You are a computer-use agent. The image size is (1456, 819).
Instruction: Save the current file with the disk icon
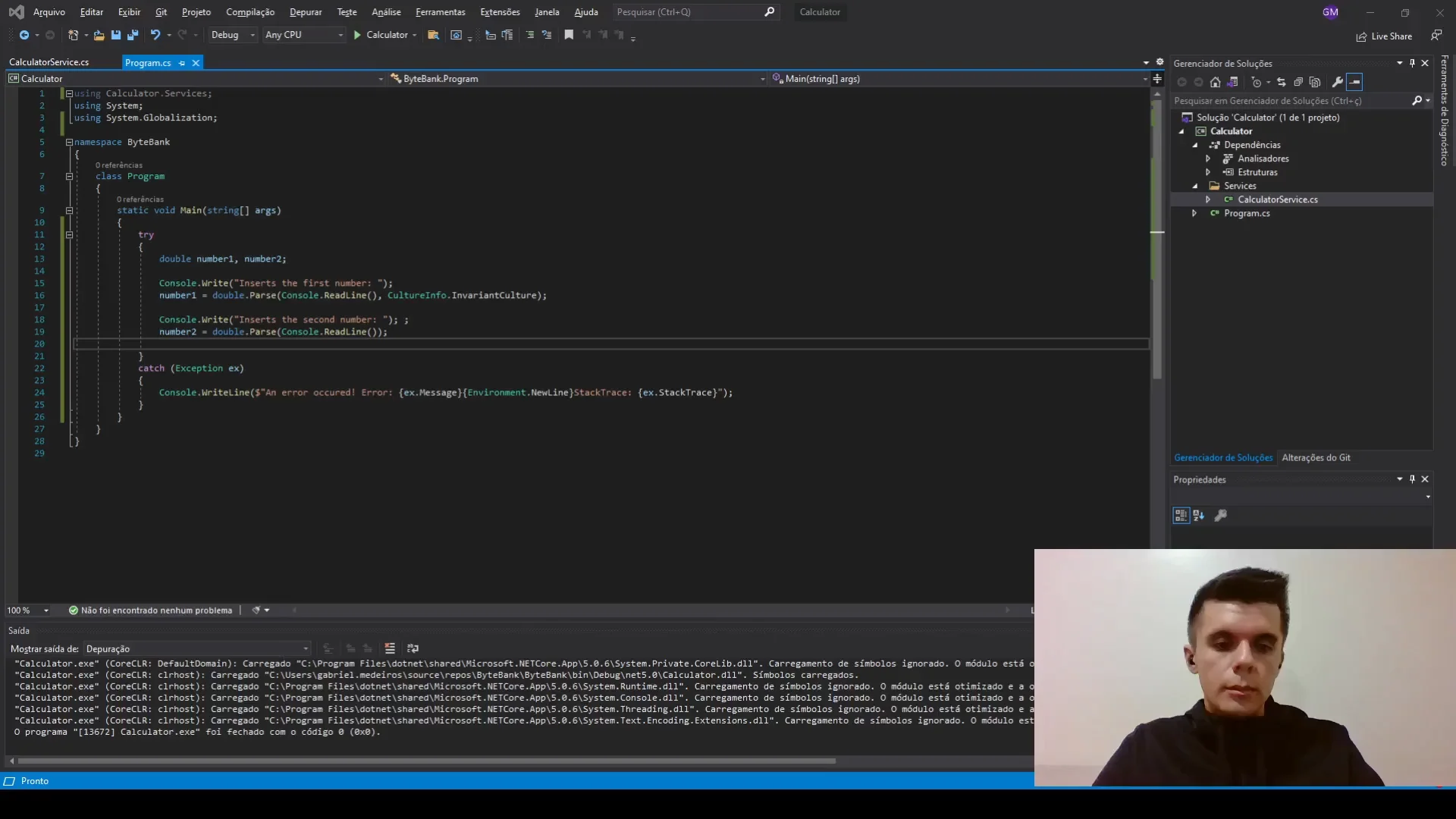[116, 35]
